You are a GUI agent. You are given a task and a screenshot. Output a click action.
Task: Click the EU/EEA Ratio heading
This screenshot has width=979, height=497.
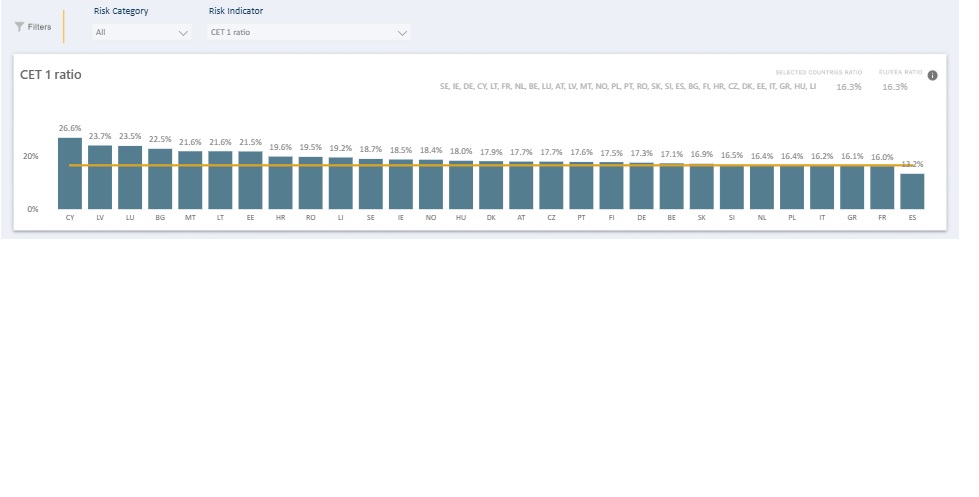click(x=900, y=72)
